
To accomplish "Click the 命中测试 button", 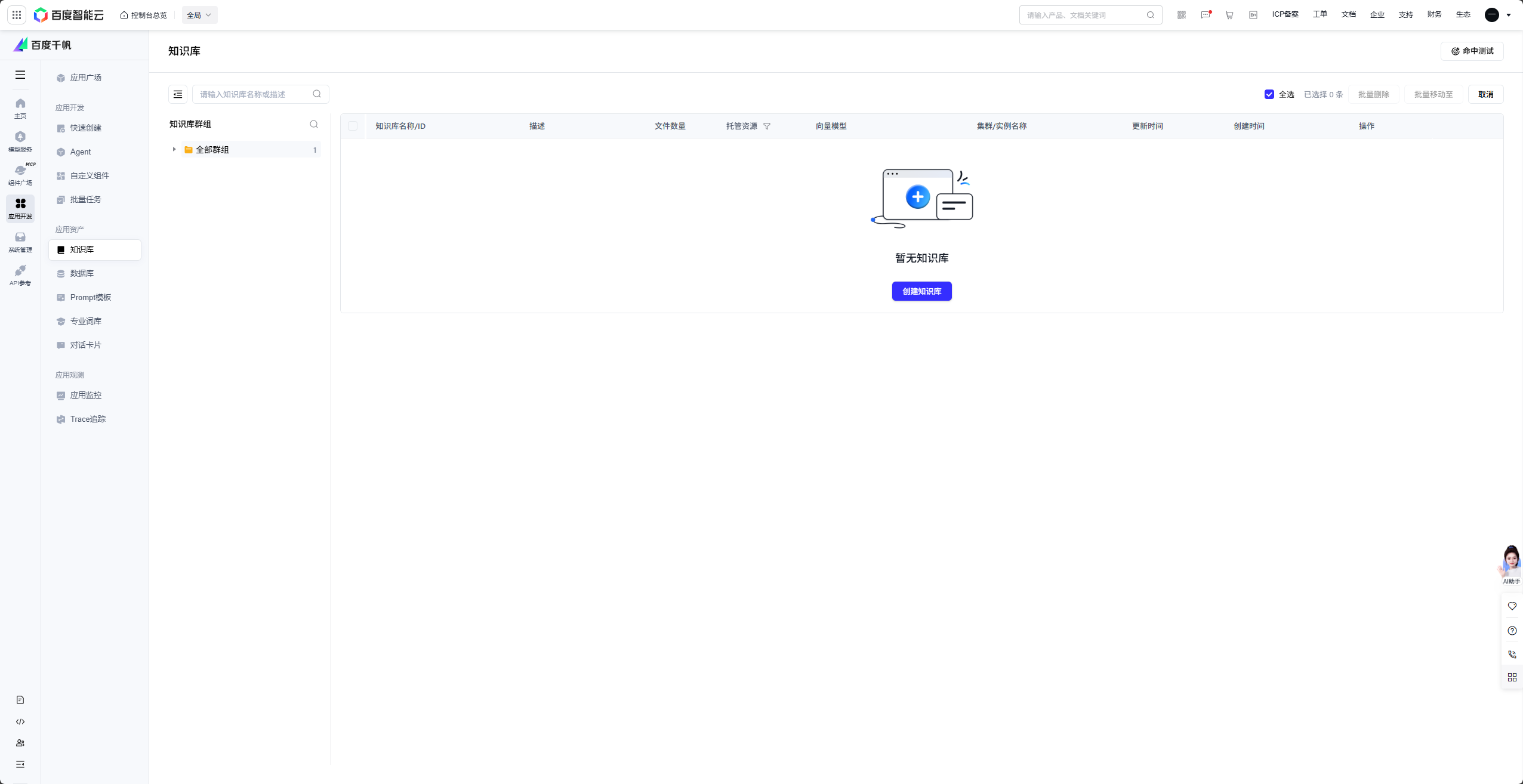I will 1472,51.
